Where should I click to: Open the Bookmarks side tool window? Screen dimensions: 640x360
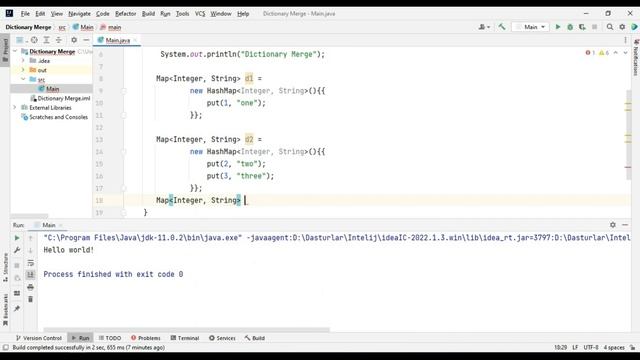coord(5,310)
